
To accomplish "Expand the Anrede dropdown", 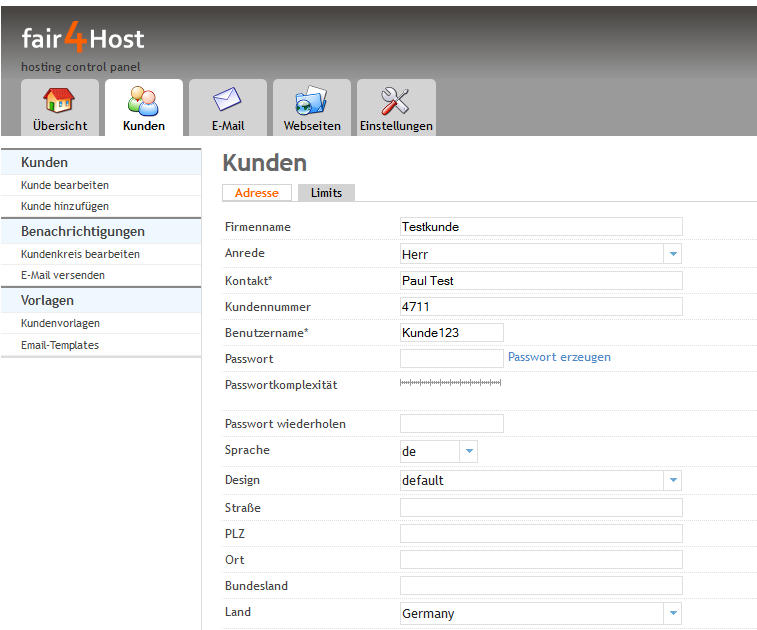I will [x=673, y=254].
